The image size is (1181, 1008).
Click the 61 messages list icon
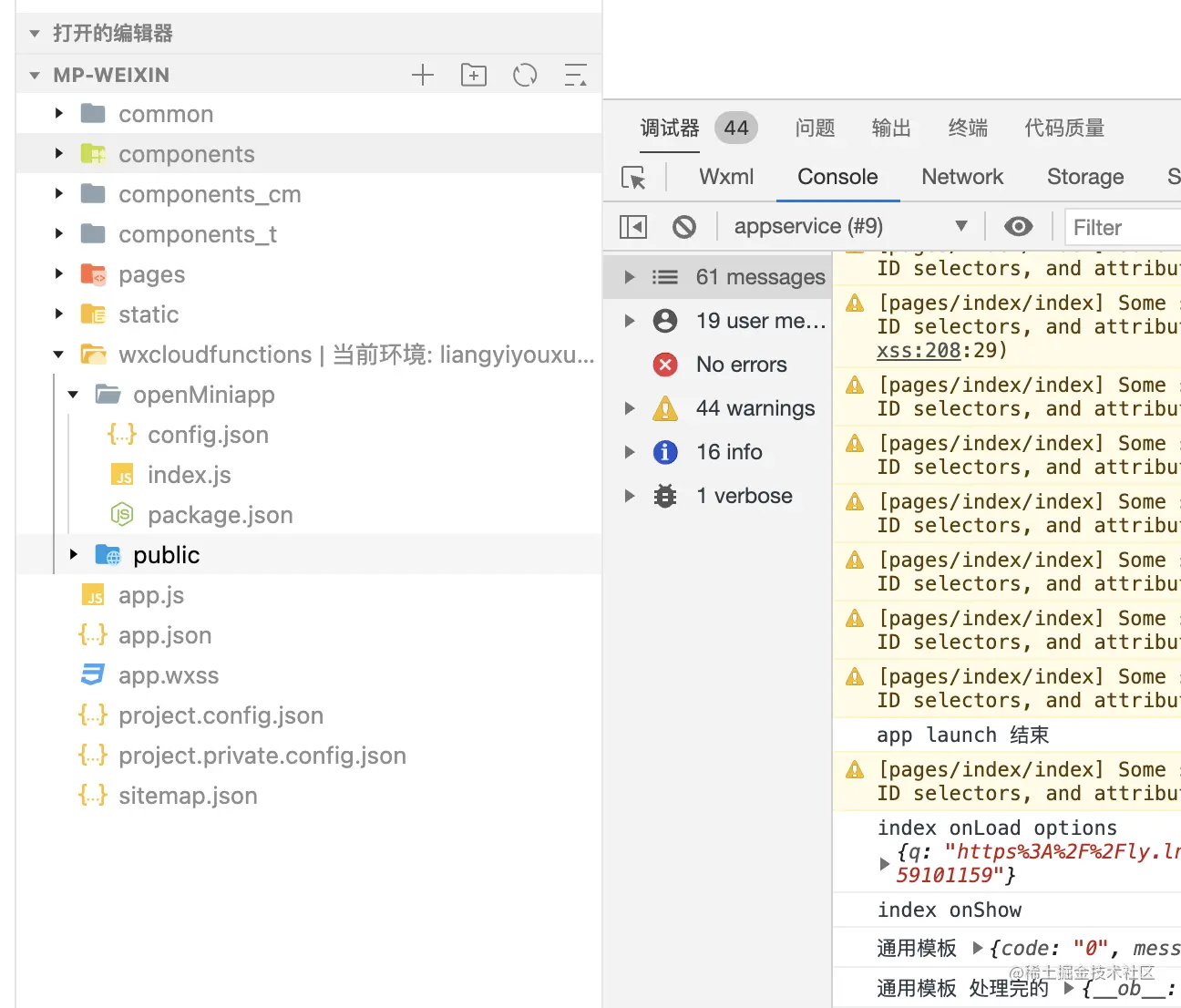pyautogui.click(x=665, y=277)
